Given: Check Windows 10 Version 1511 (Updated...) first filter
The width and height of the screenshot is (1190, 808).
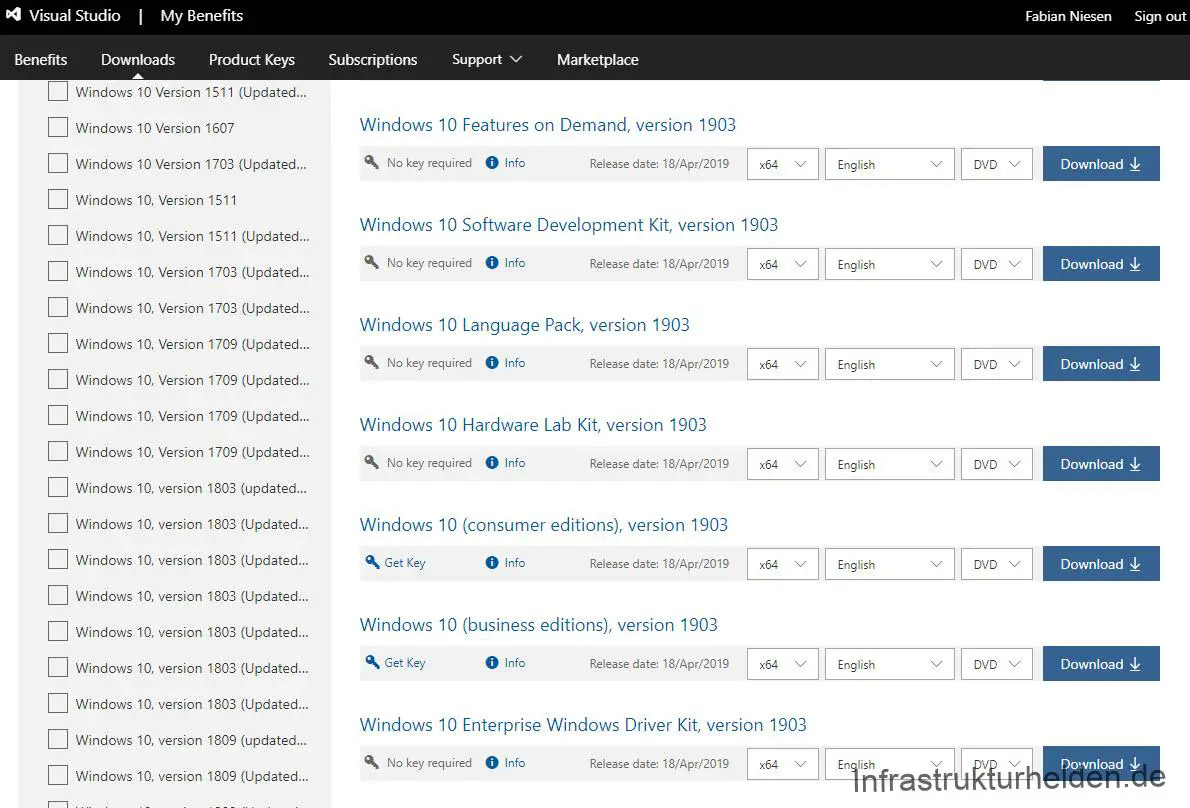Looking at the screenshot, I should tap(58, 91).
